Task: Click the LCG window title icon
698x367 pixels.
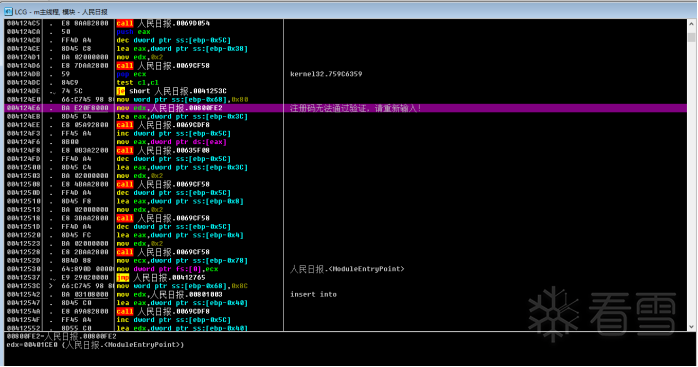Action: [8, 12]
